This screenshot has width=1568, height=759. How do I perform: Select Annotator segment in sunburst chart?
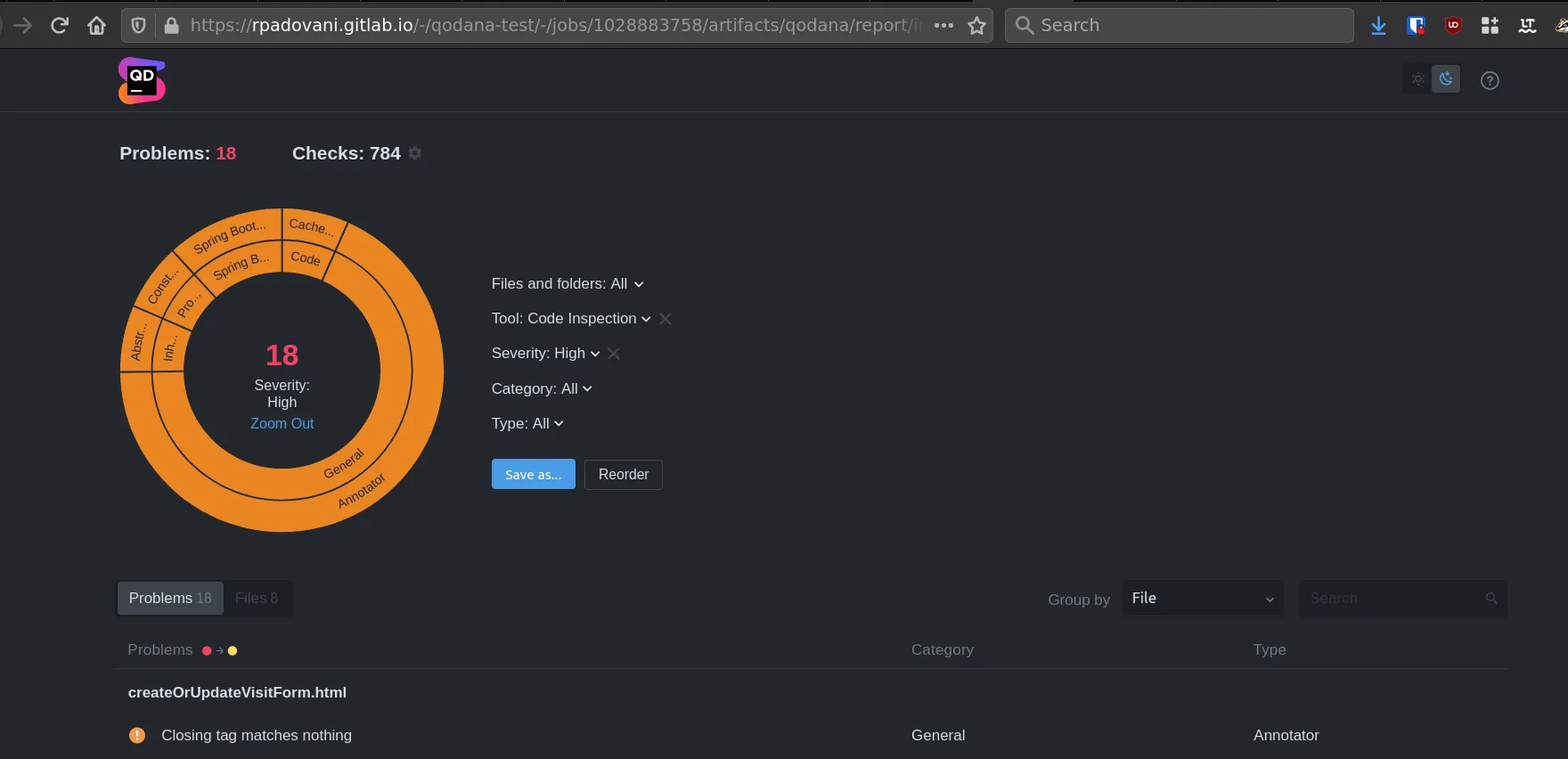coord(362,491)
